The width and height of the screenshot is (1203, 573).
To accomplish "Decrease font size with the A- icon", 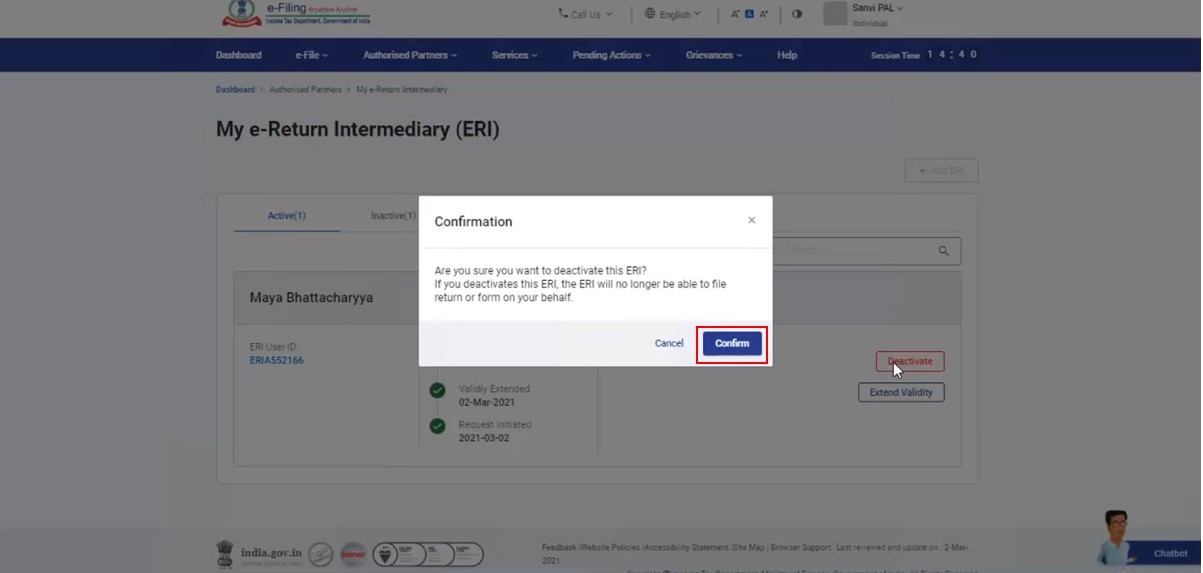I will (x=735, y=14).
